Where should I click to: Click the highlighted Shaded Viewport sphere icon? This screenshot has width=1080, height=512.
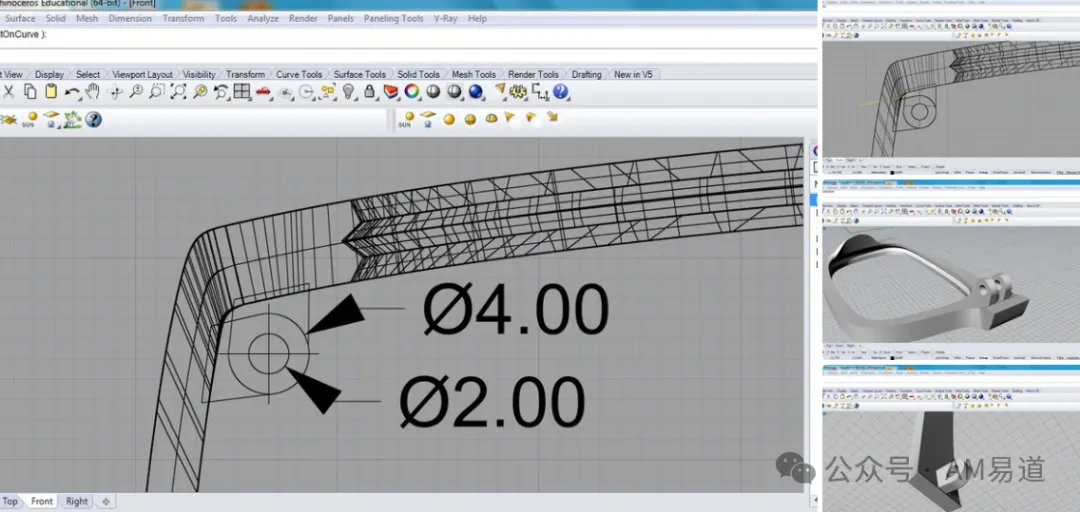tap(454, 92)
